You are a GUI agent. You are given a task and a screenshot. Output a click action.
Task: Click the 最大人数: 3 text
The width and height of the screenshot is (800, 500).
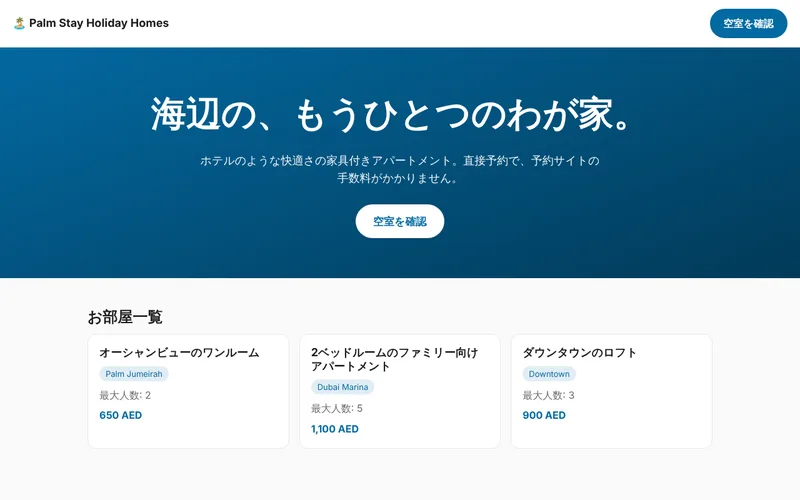[x=548, y=395]
